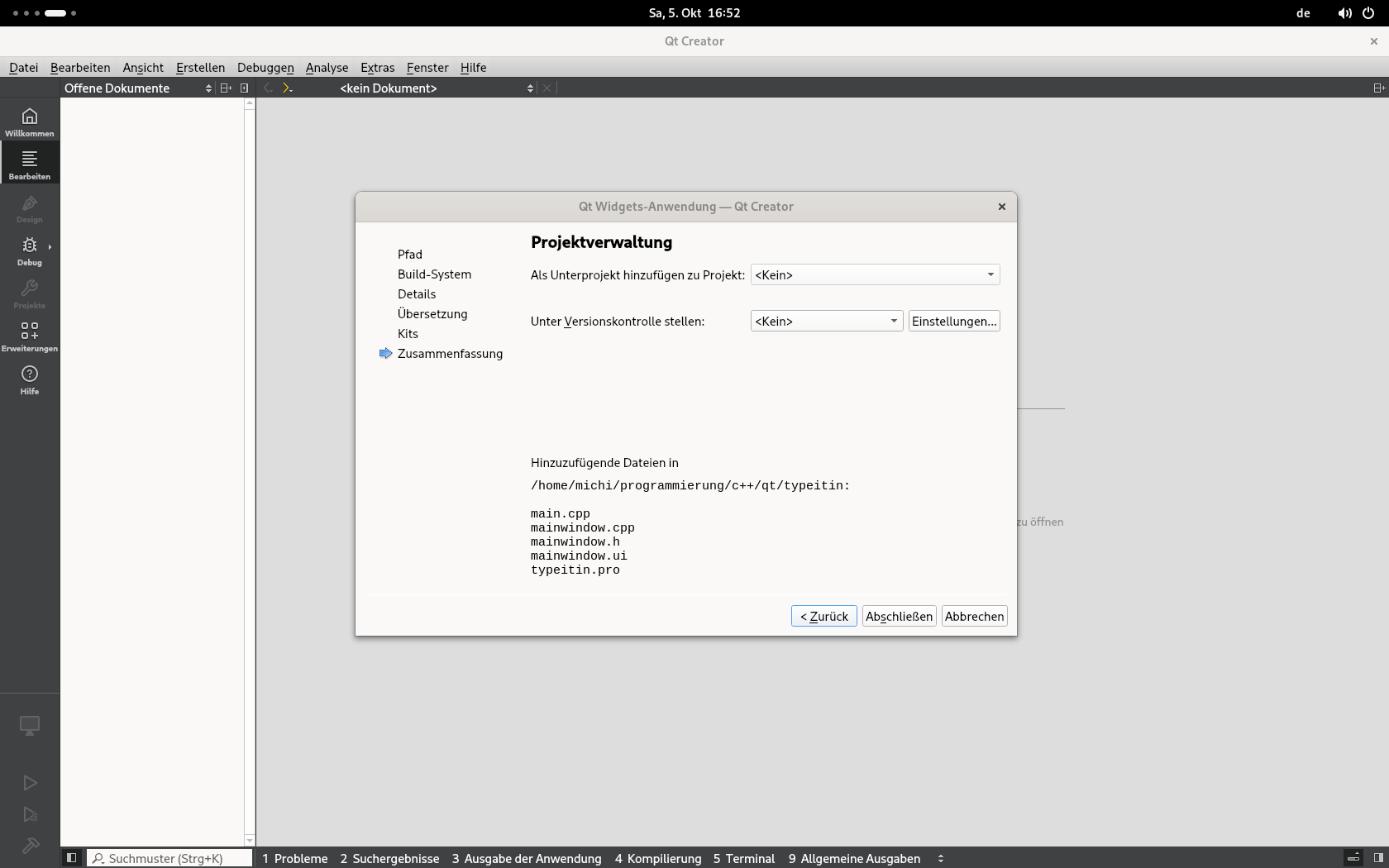Open the Extras menu

point(377,68)
